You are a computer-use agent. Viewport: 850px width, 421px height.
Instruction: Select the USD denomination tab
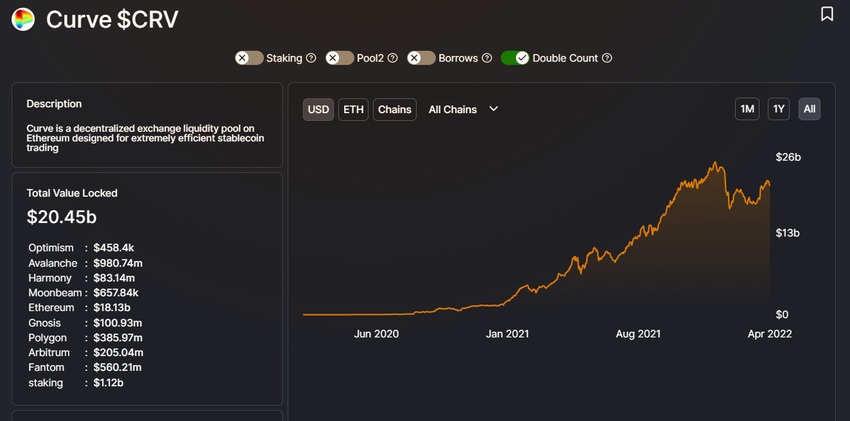click(318, 109)
